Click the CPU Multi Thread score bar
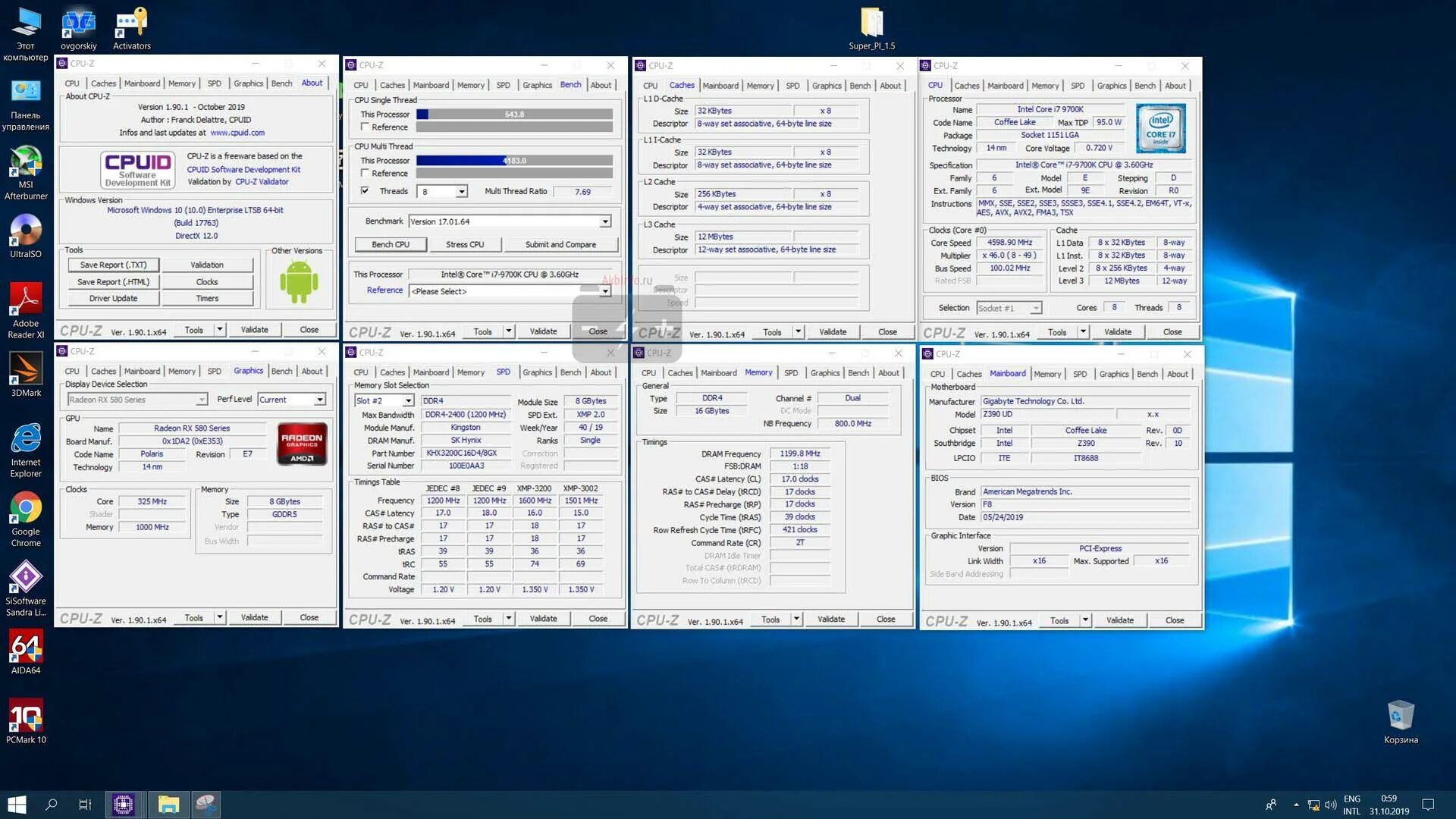The image size is (1456, 819). pos(514,161)
